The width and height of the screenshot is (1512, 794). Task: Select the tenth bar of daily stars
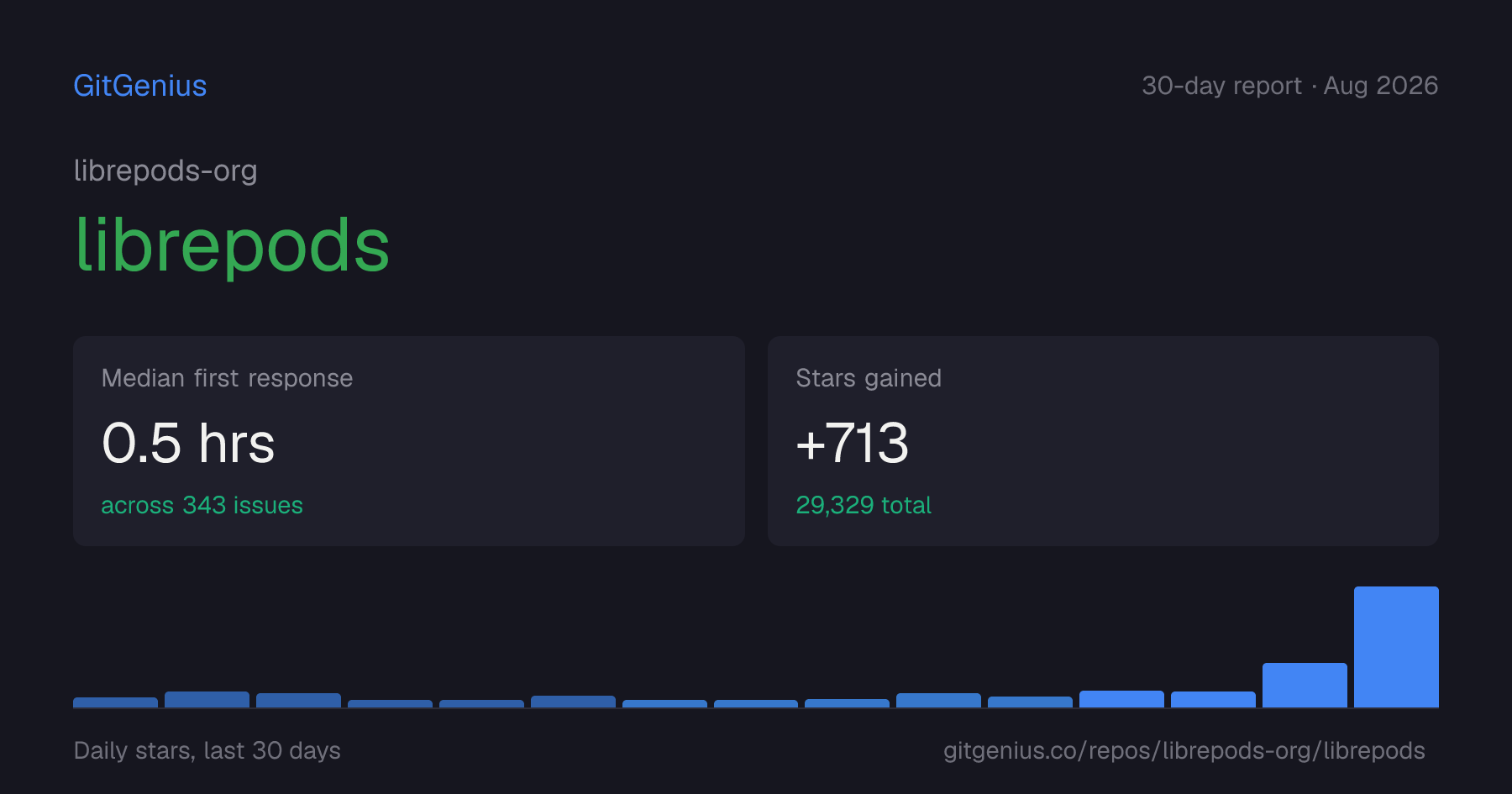point(938,701)
